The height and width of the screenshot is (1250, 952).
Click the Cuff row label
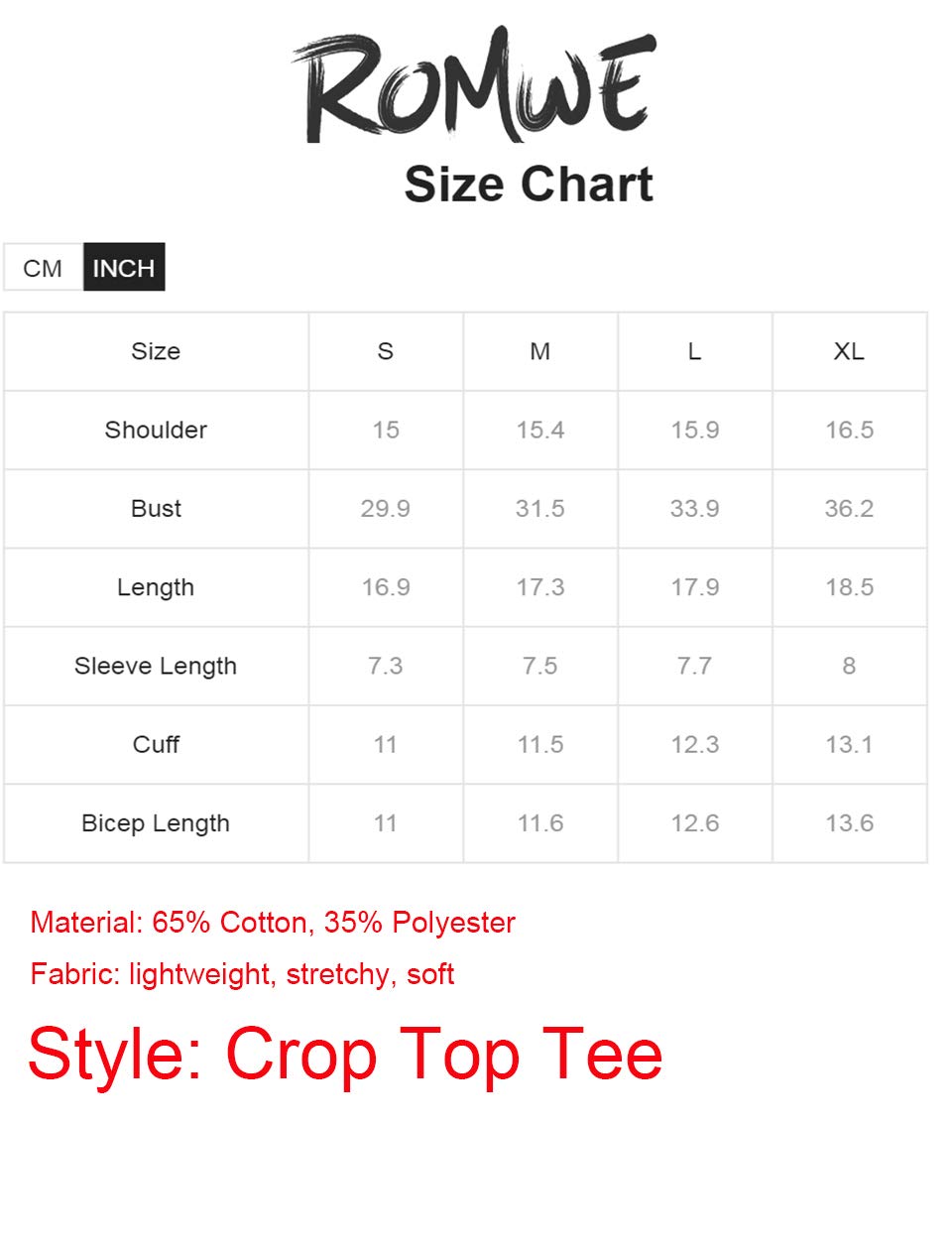pyautogui.click(x=156, y=745)
